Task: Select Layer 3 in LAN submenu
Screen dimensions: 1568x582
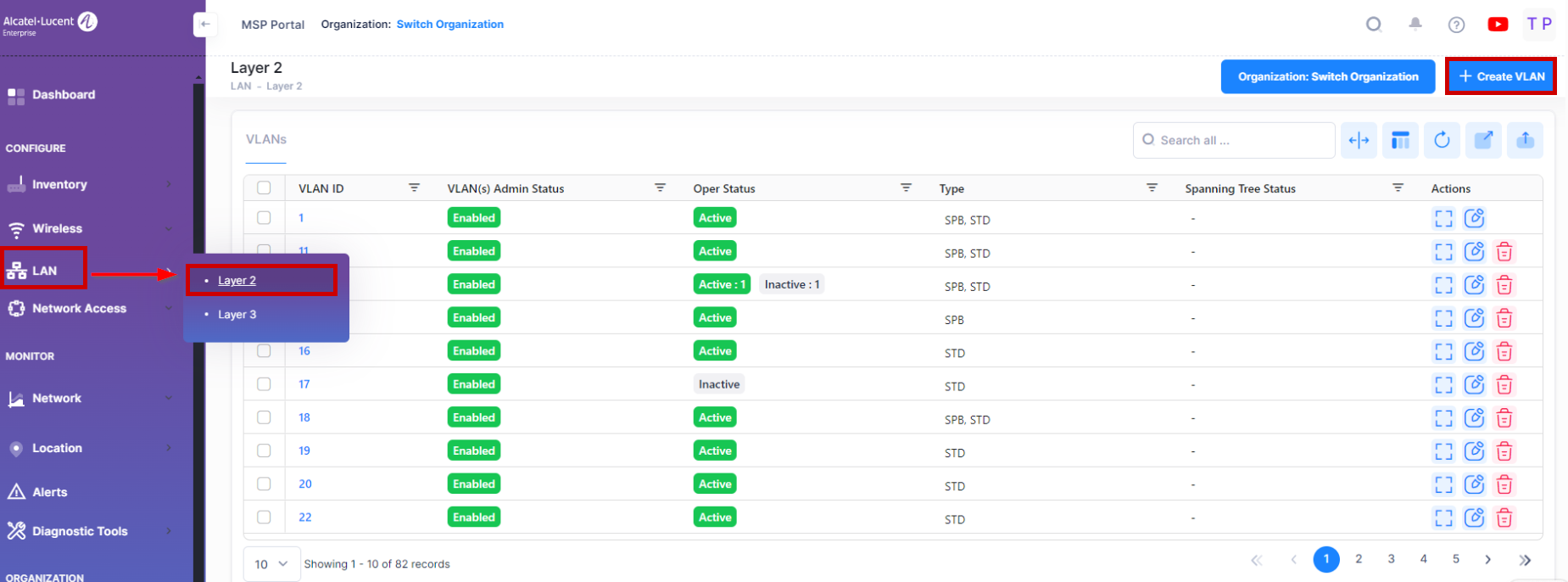Action: click(x=237, y=315)
